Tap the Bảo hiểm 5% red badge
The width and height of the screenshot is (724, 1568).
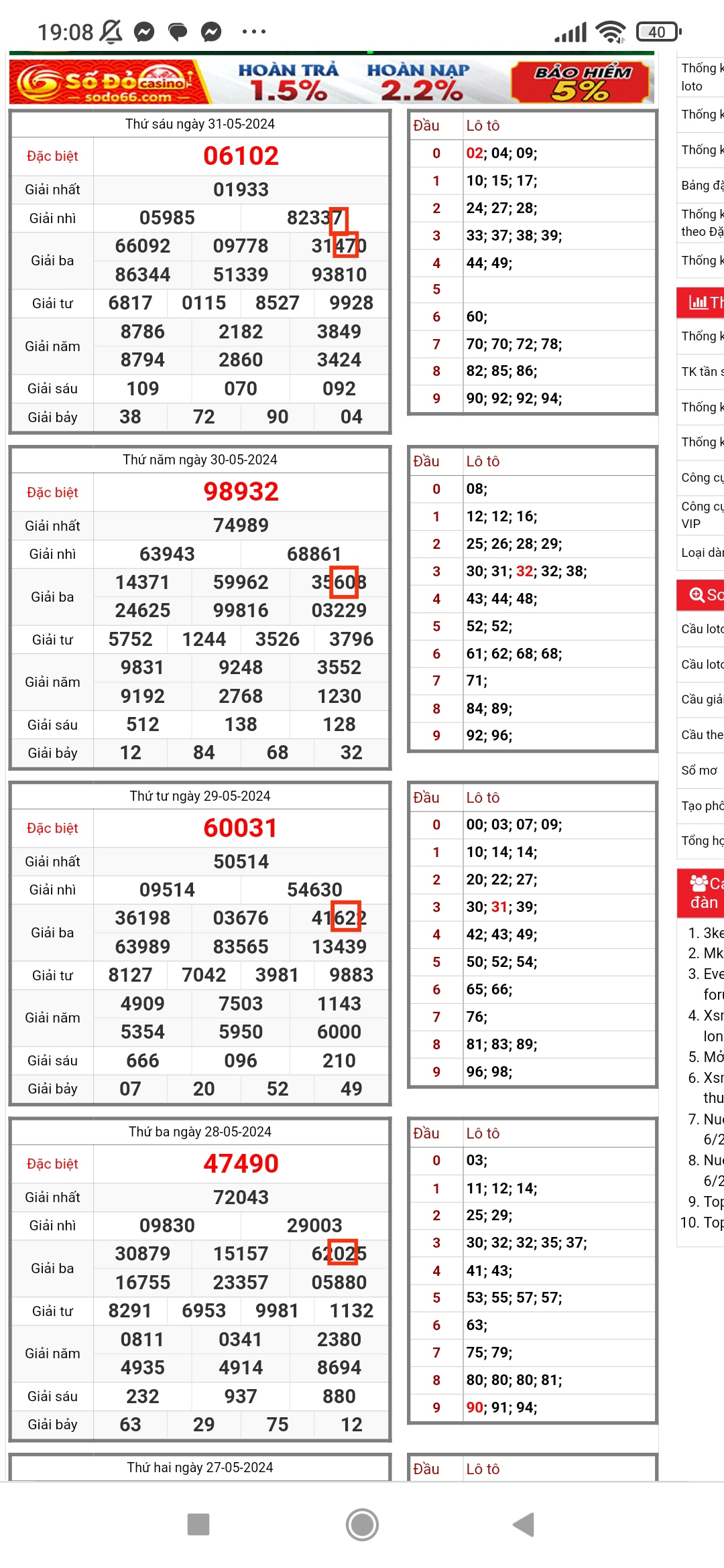click(x=582, y=82)
